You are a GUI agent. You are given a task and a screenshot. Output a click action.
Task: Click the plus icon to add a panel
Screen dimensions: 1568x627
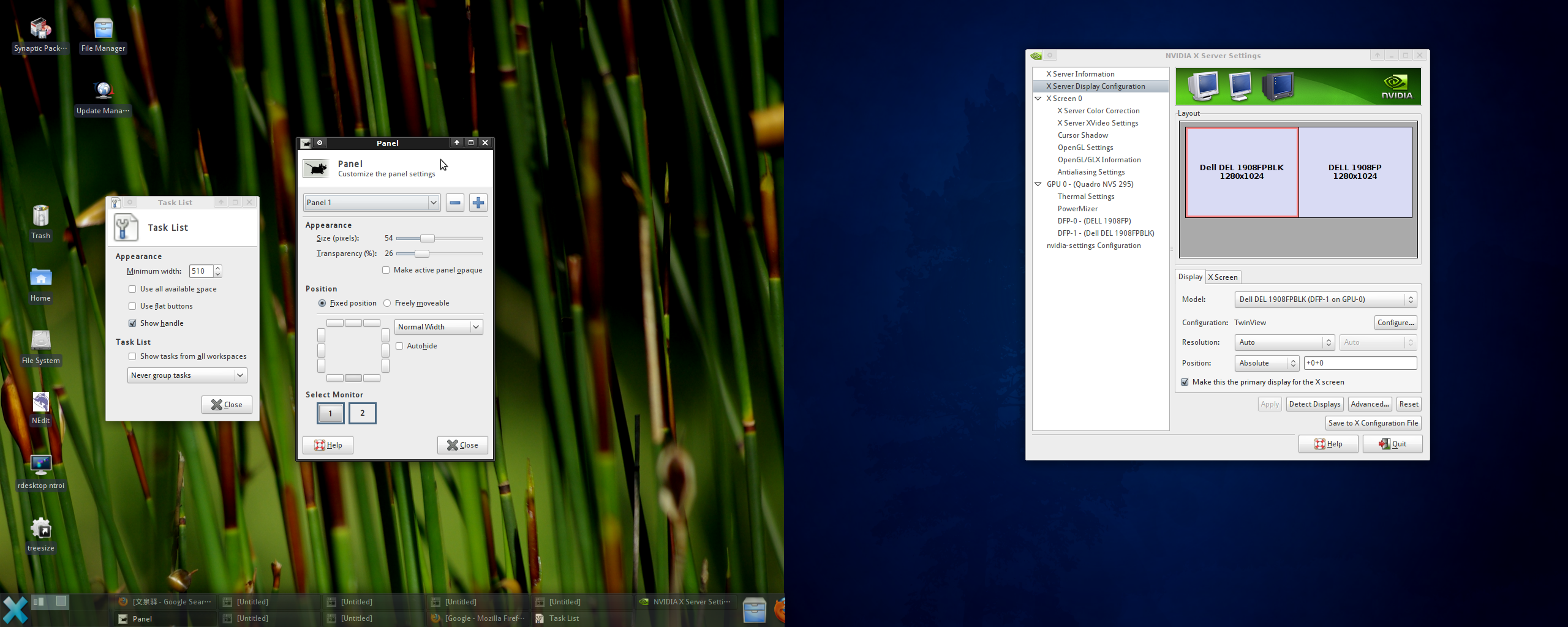point(478,203)
